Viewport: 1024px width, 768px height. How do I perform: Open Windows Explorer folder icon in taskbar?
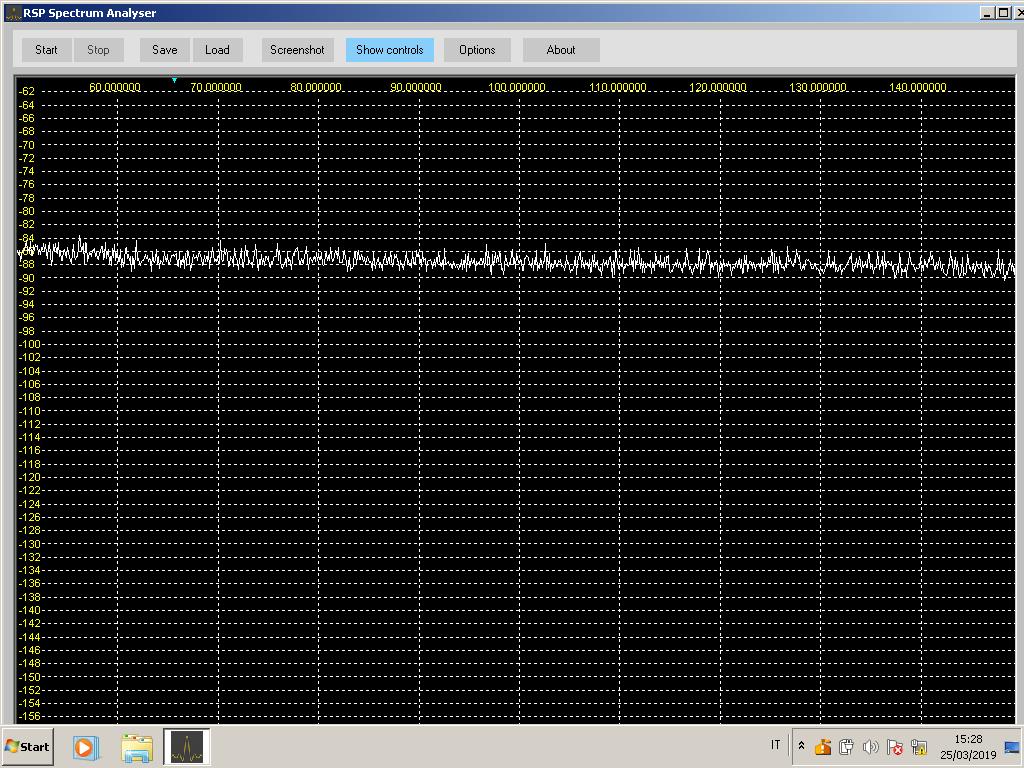pyautogui.click(x=137, y=747)
